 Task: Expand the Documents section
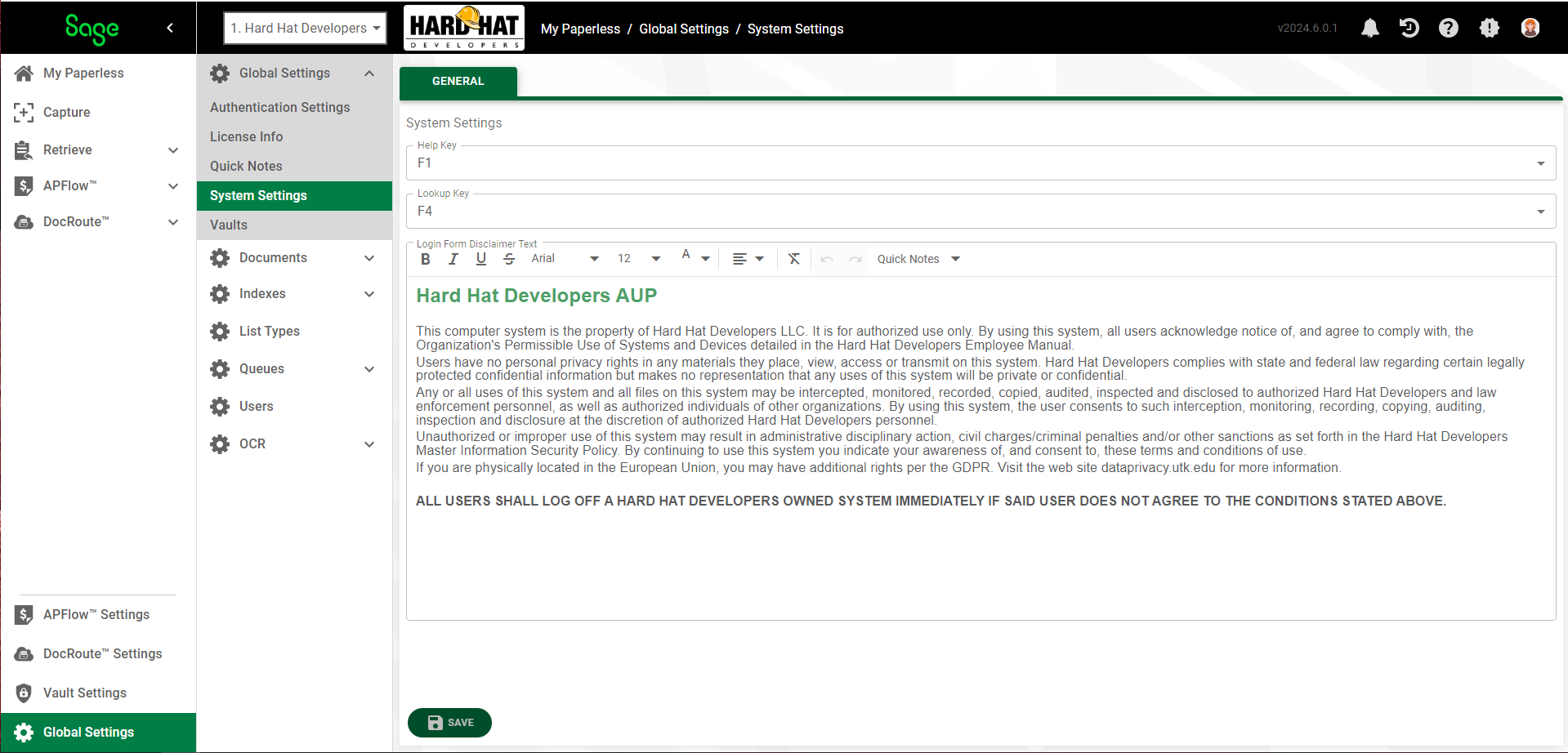[x=294, y=258]
